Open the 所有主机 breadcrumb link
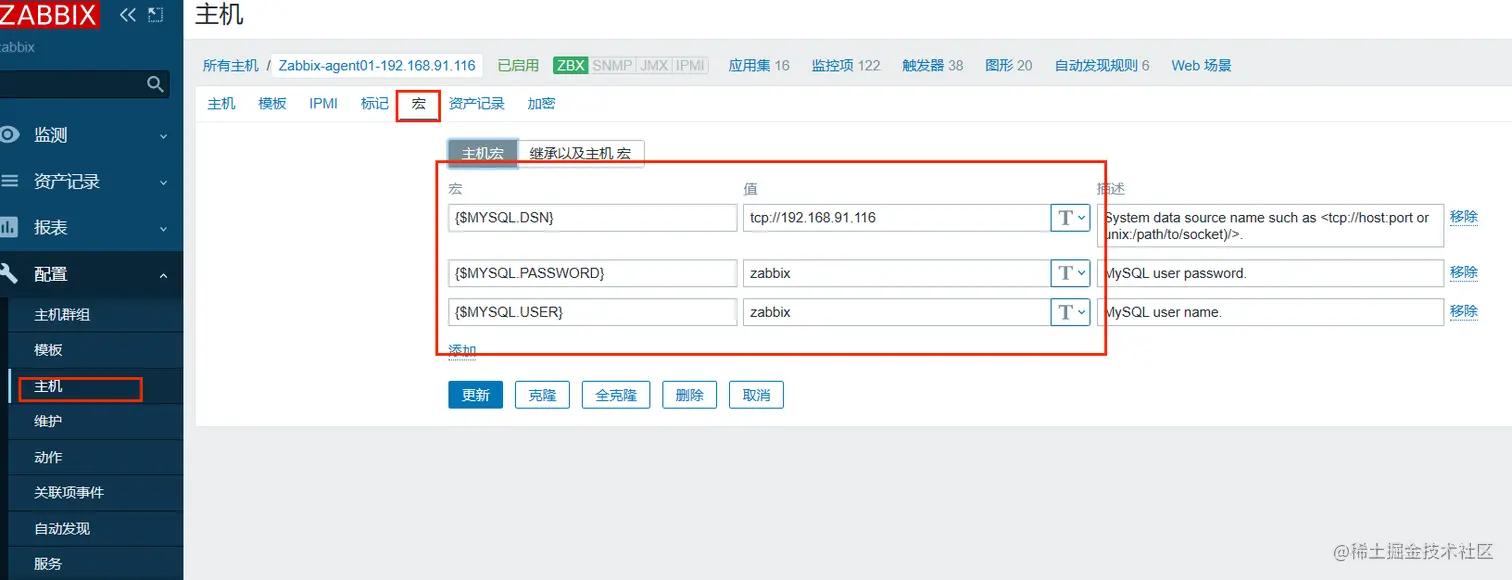 pos(230,65)
